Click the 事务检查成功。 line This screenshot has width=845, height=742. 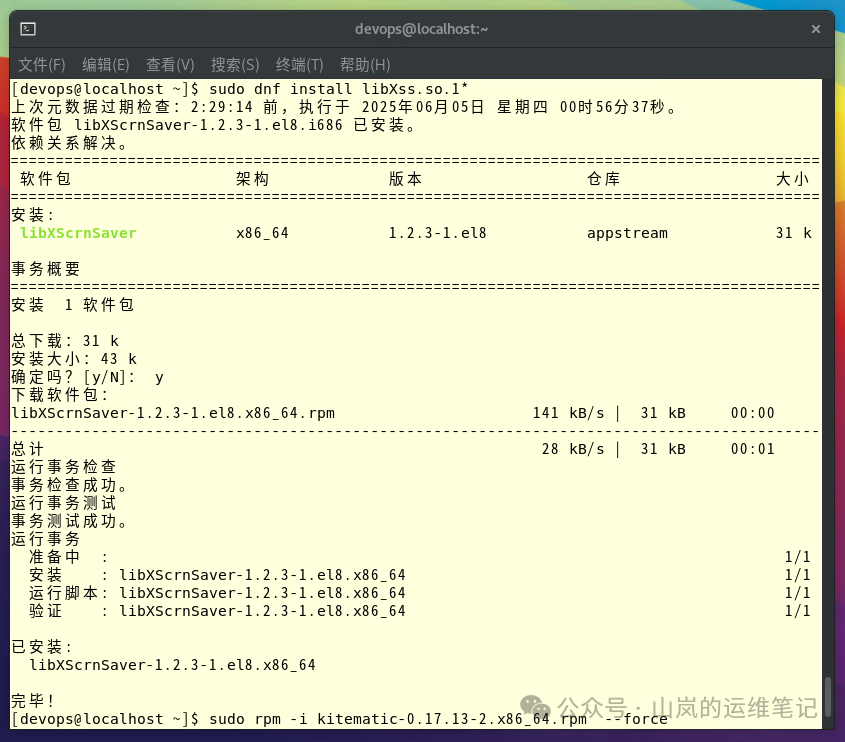coord(69,484)
